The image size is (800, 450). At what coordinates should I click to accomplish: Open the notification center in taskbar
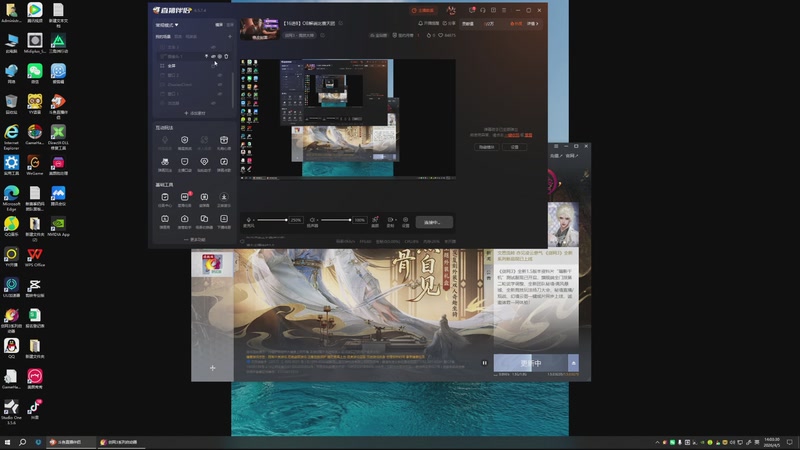[x=790, y=442]
